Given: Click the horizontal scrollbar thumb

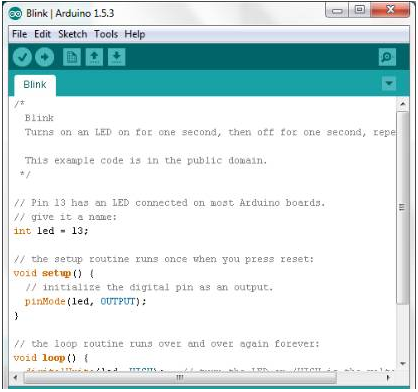Looking at the screenshot, I should click(180, 378).
